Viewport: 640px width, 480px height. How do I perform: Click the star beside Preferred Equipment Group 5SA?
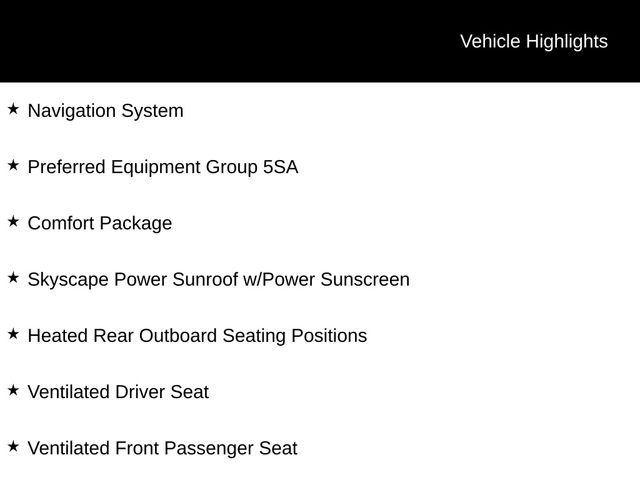13,165
